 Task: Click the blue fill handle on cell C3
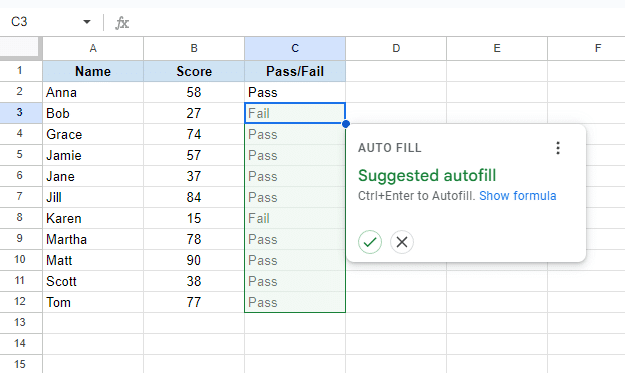point(346,124)
